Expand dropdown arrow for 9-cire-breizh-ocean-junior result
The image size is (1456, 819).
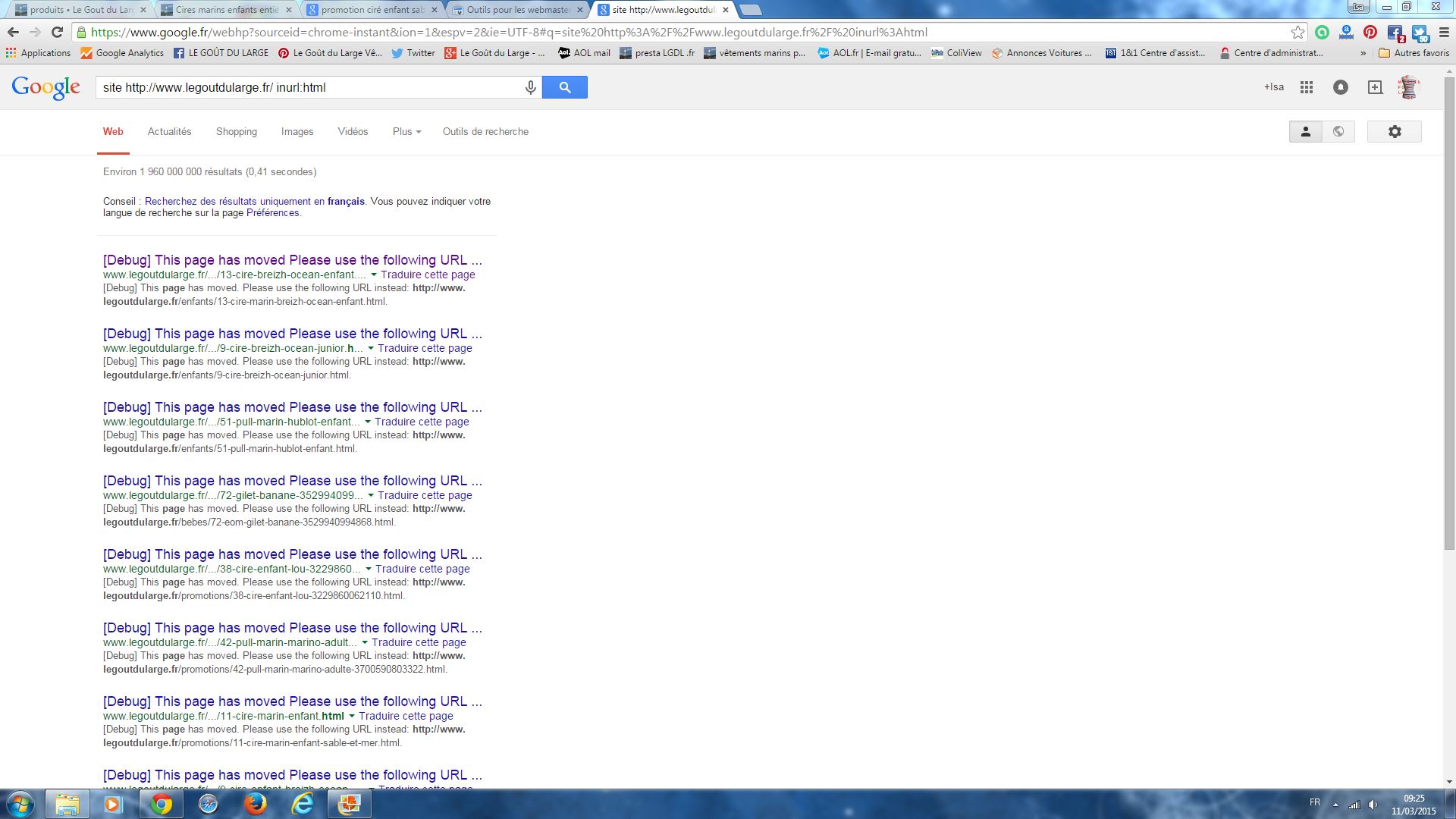[x=370, y=348]
